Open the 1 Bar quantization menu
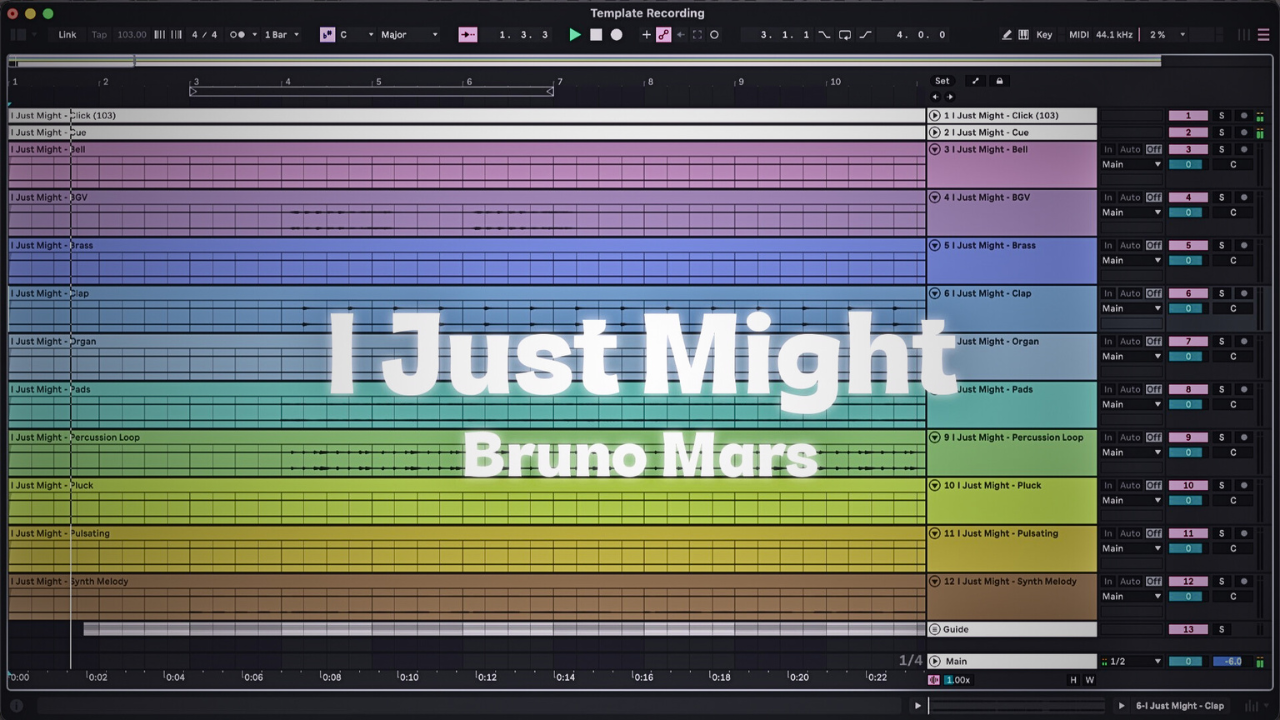The image size is (1280, 720). pyautogui.click(x=281, y=35)
